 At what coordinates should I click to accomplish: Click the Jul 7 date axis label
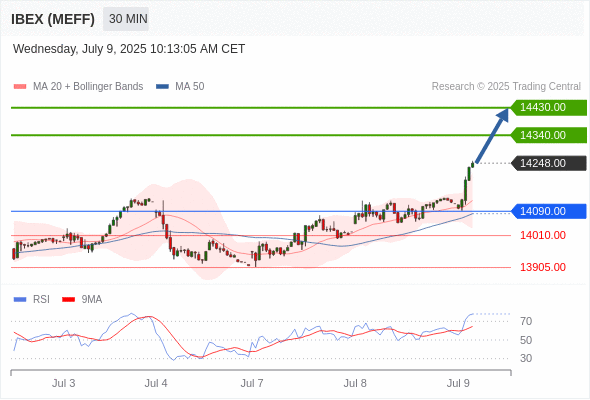[252, 383]
